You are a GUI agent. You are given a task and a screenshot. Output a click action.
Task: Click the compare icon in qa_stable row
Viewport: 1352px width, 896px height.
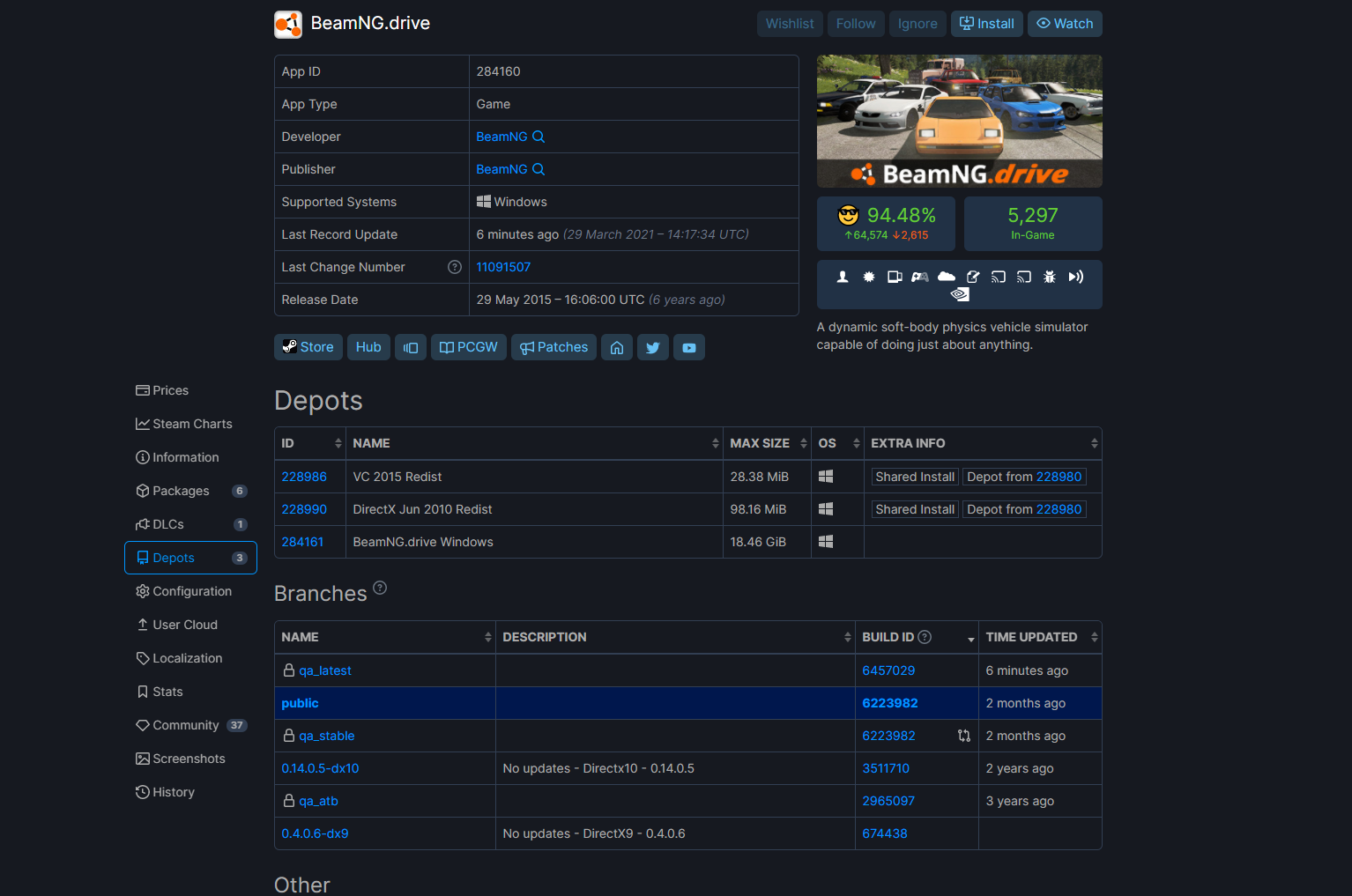tap(964, 736)
